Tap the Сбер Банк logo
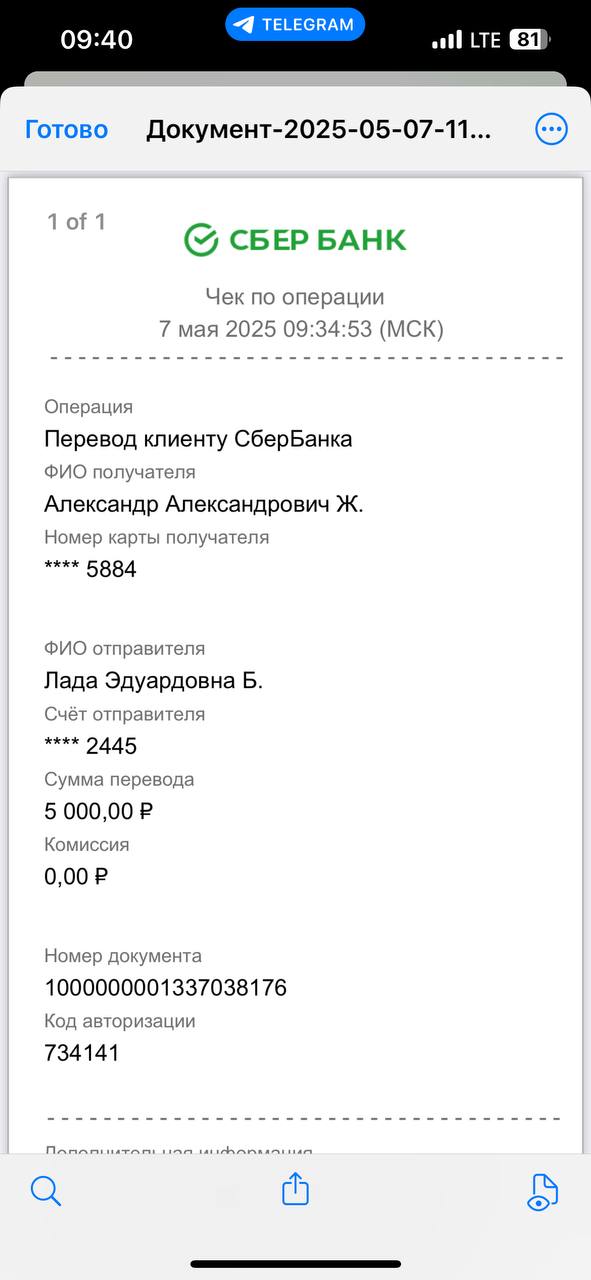This screenshot has width=591, height=1280. click(295, 240)
